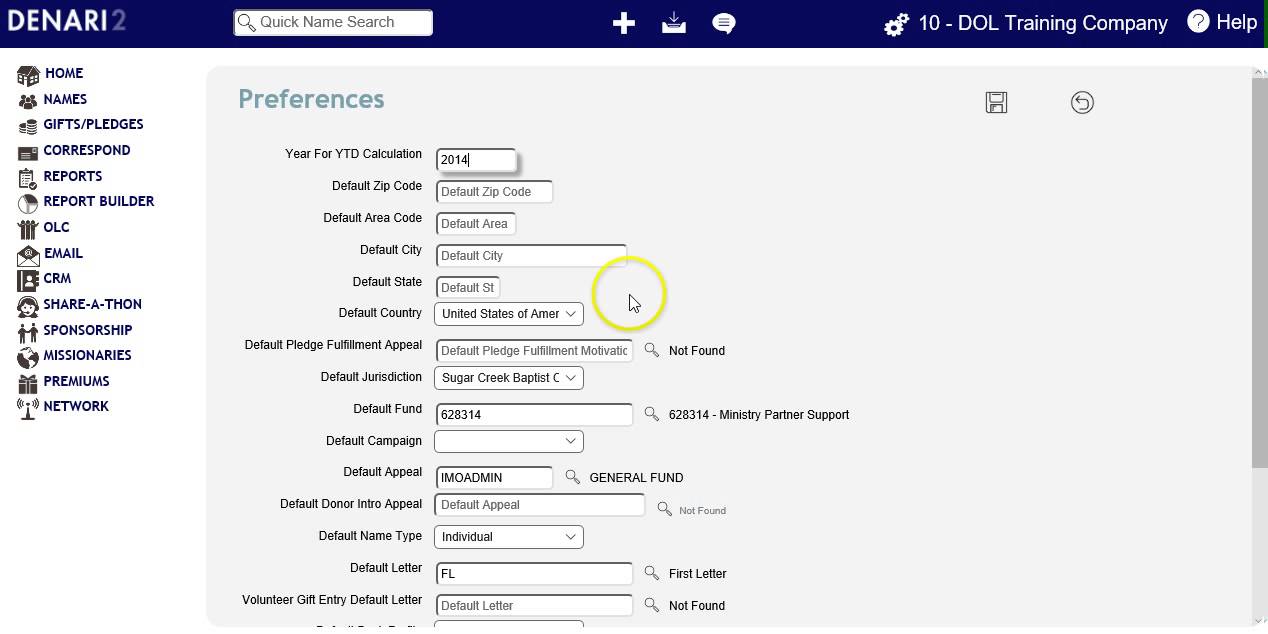1268x634 pixels.
Task: Open the CRM menu item
Action: pos(57,278)
